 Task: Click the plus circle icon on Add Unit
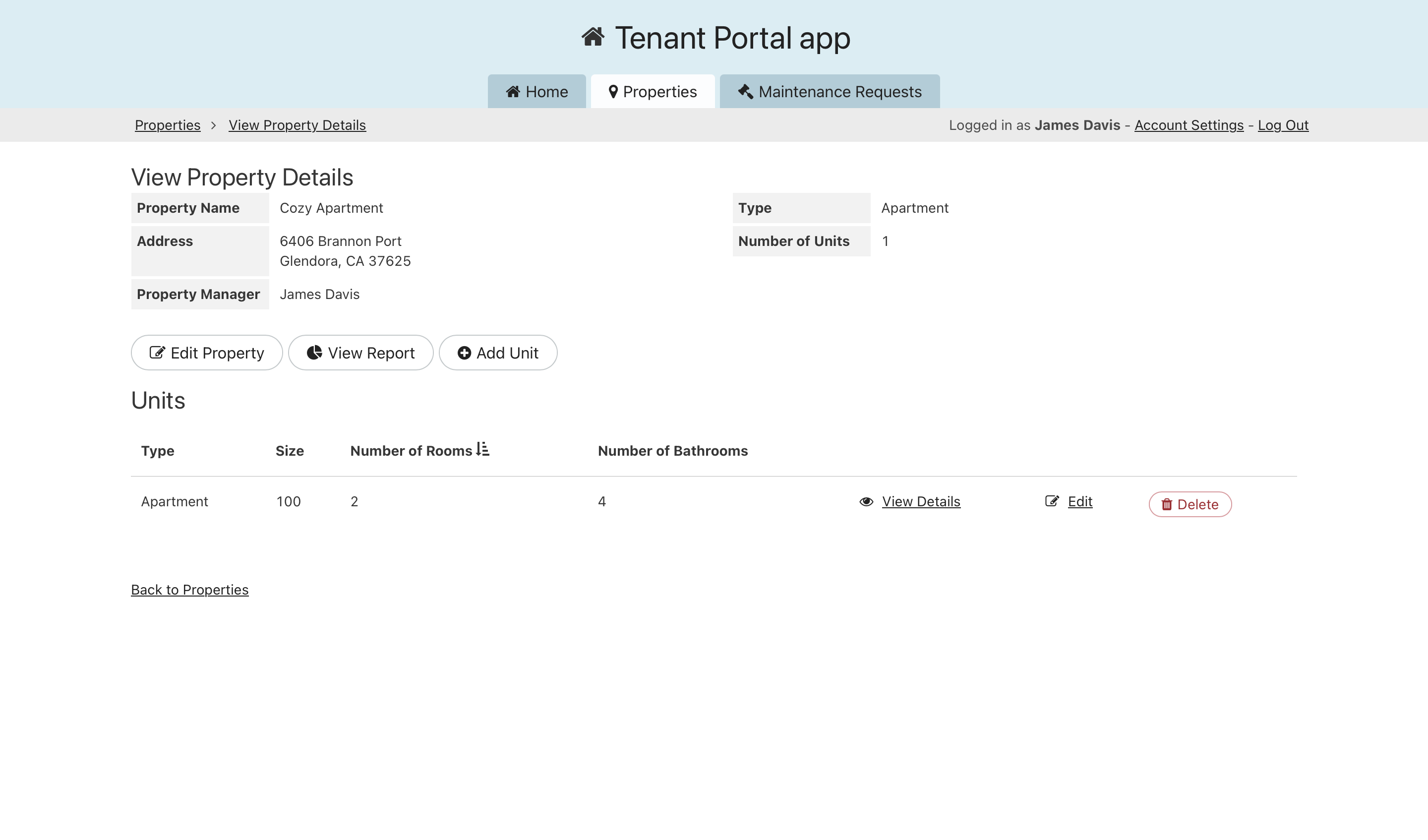click(464, 353)
